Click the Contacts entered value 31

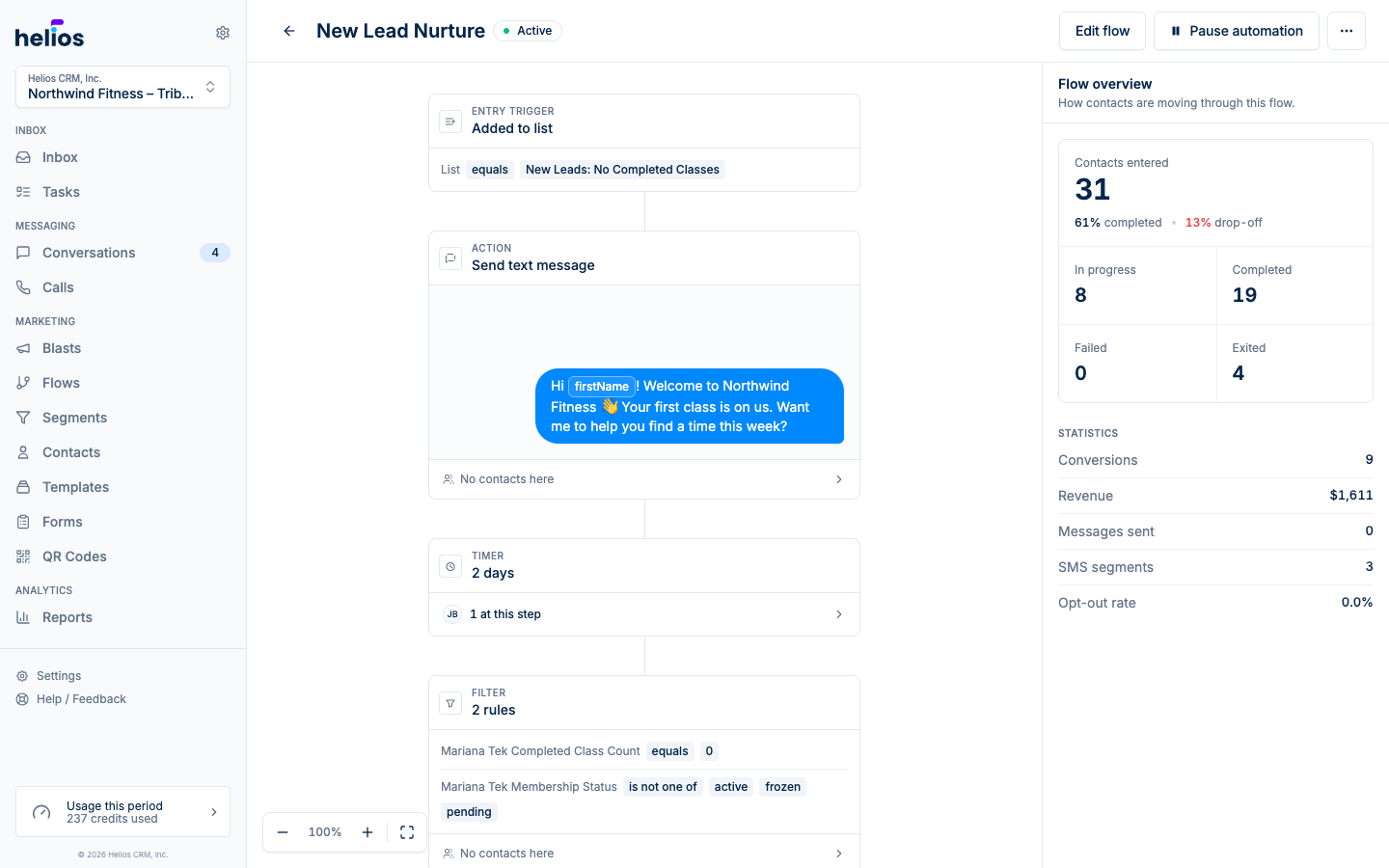click(x=1093, y=189)
